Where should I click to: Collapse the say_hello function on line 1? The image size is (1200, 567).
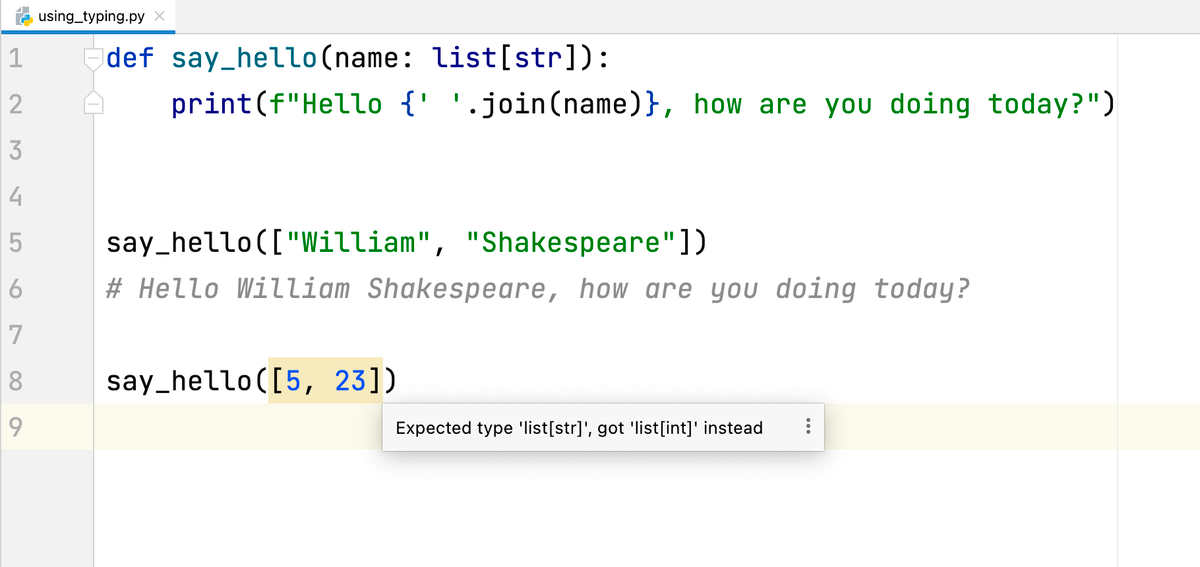(x=93, y=57)
